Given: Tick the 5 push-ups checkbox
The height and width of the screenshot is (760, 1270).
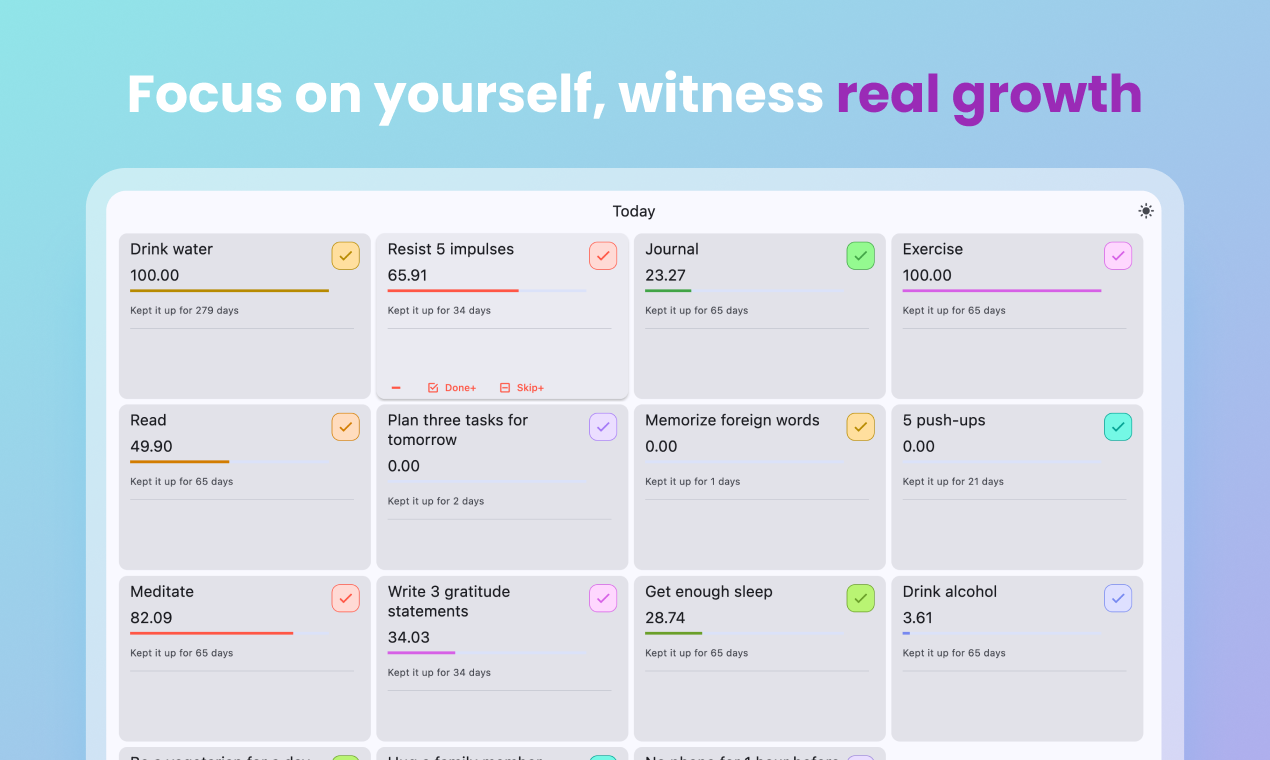Looking at the screenshot, I should click(x=1118, y=427).
